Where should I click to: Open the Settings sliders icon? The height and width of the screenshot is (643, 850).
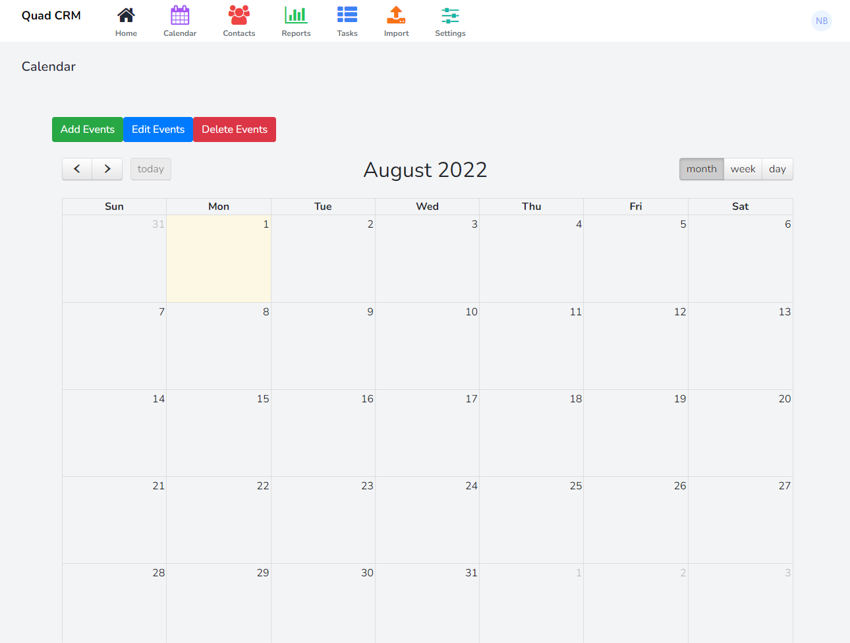(450, 15)
